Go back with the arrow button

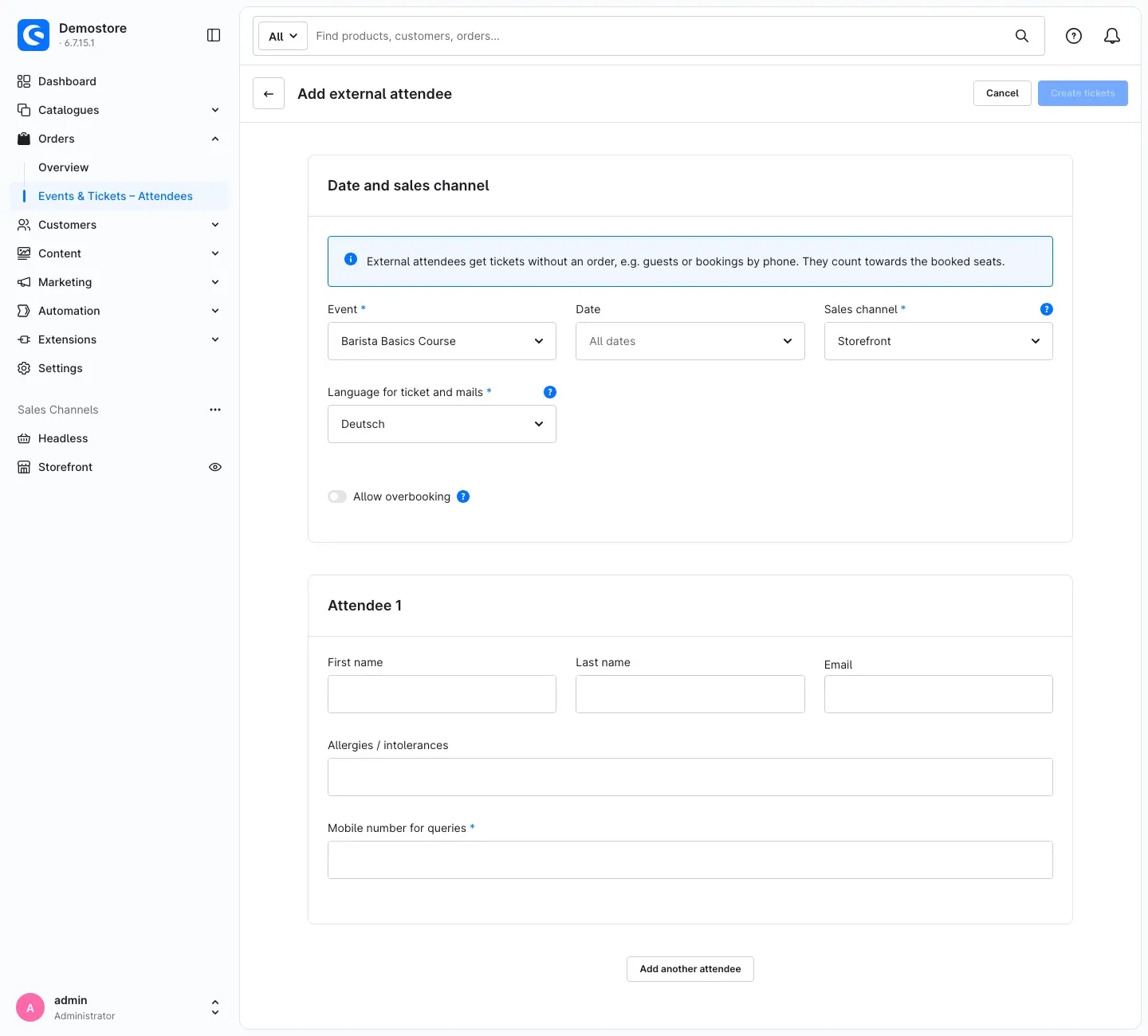(269, 93)
